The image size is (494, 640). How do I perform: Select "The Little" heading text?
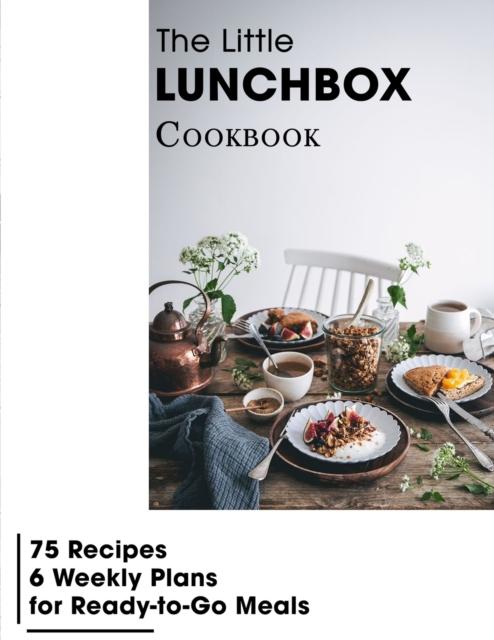tap(225, 40)
